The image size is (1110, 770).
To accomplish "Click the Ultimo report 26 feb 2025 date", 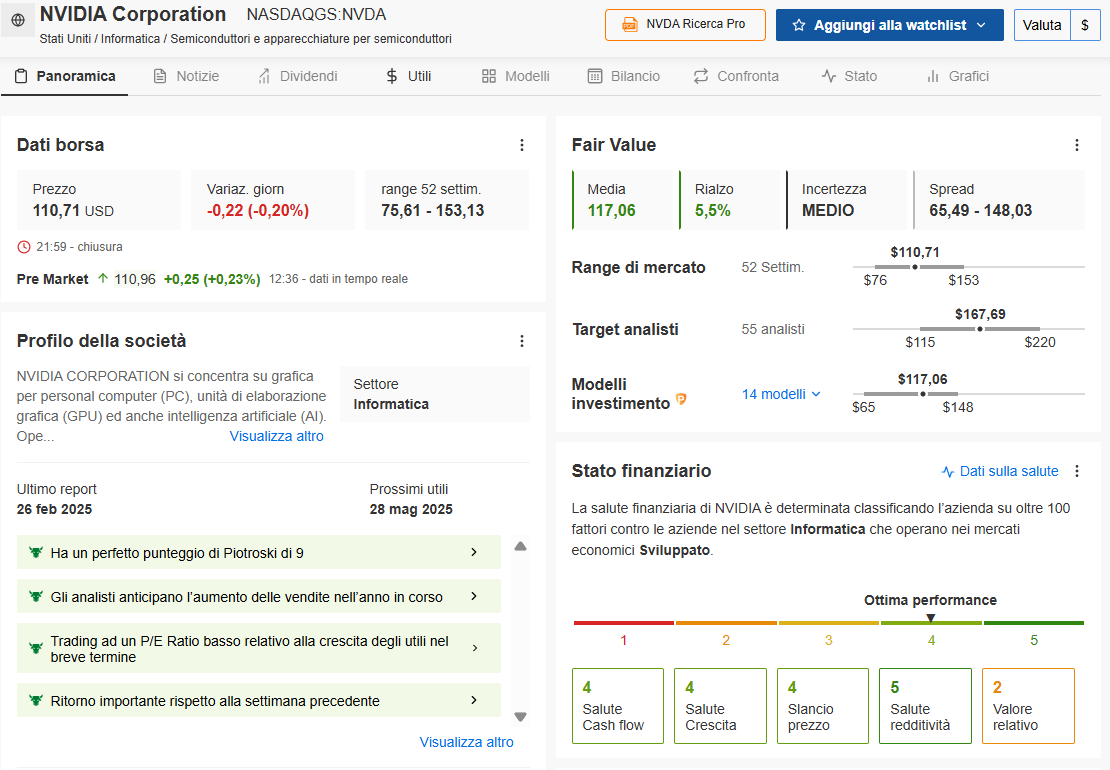I will (55, 510).
